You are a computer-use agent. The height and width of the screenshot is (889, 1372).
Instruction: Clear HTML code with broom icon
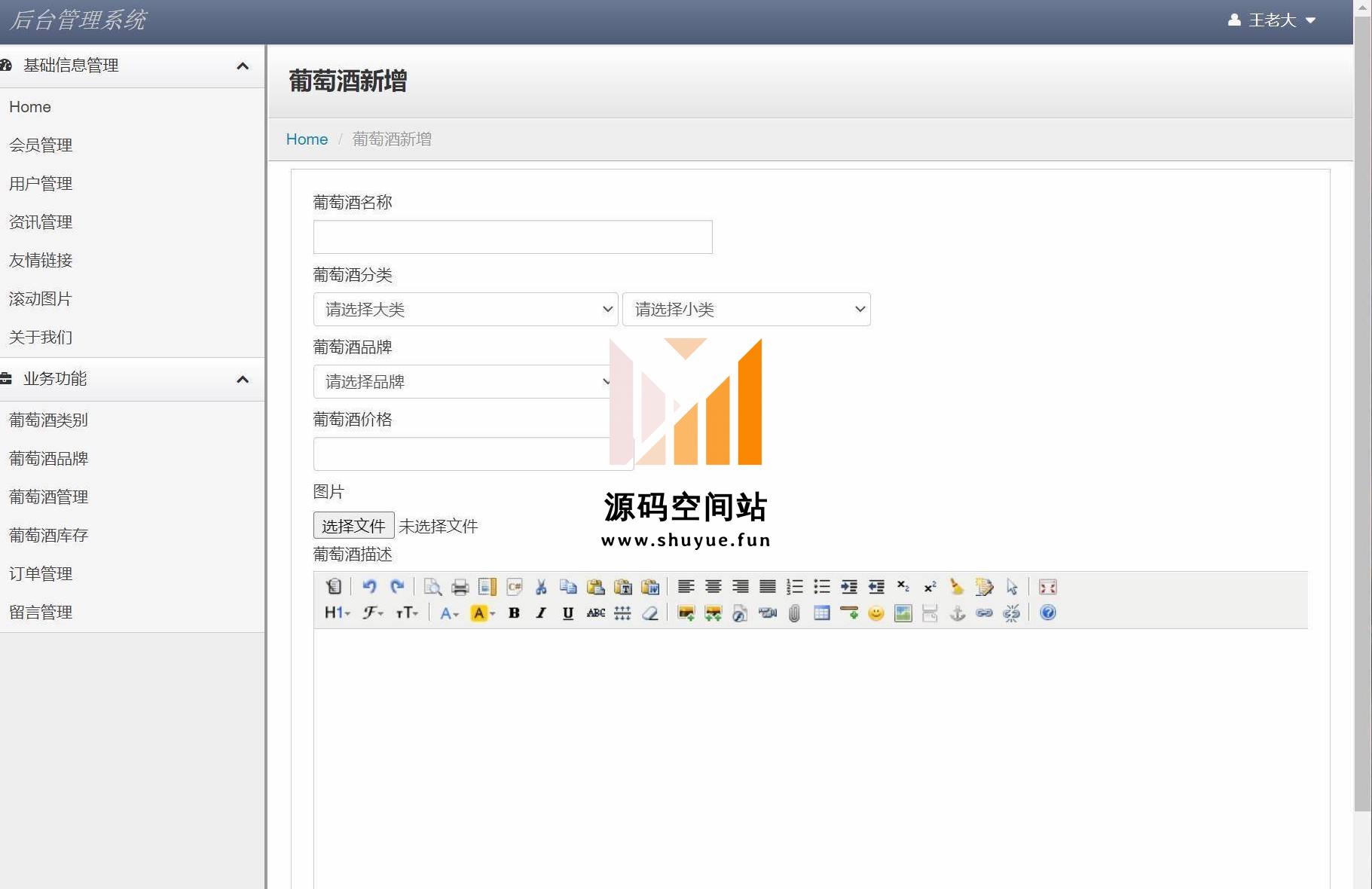point(957,587)
